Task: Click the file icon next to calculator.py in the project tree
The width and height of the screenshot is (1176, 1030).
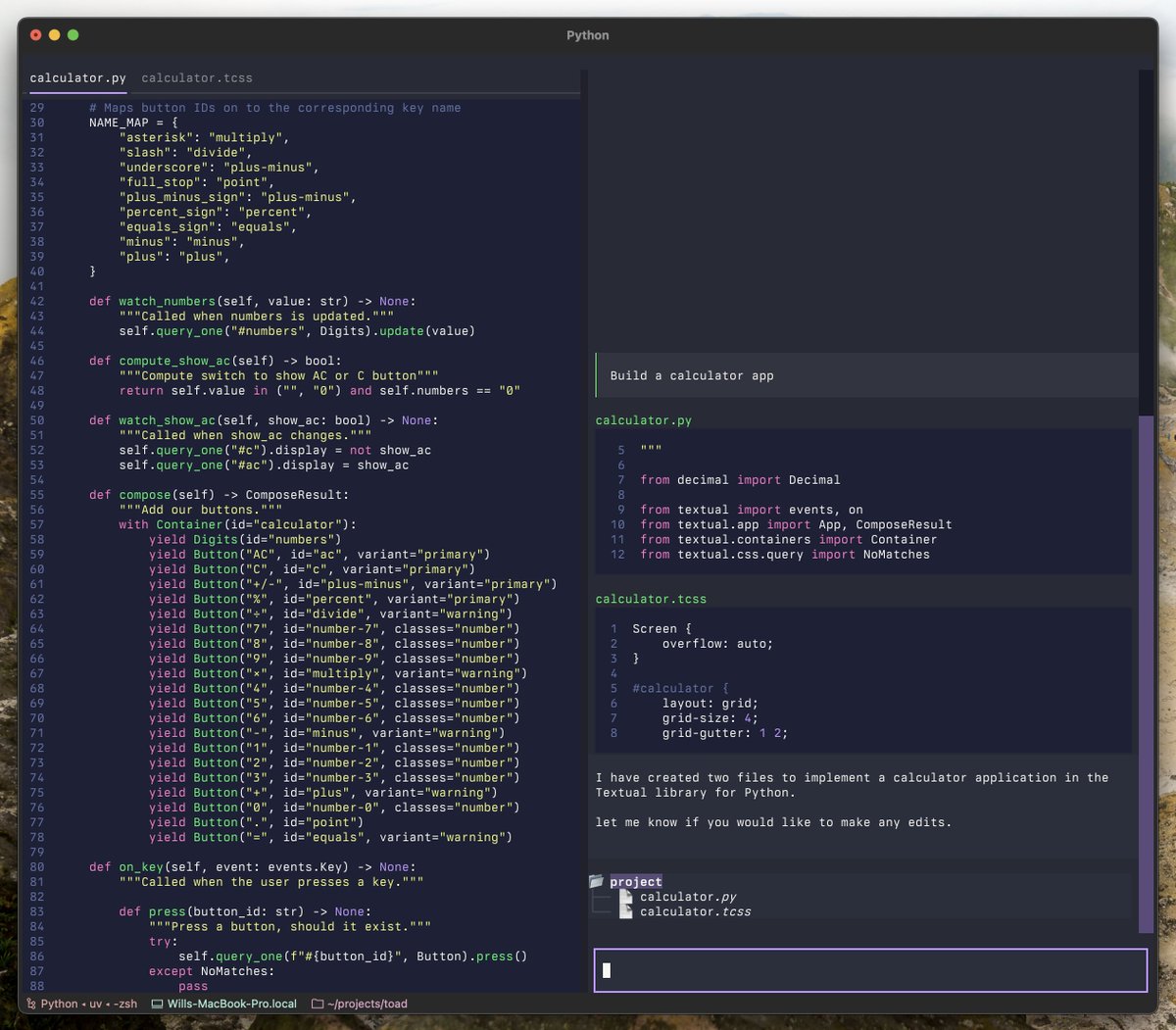Action: point(626,897)
